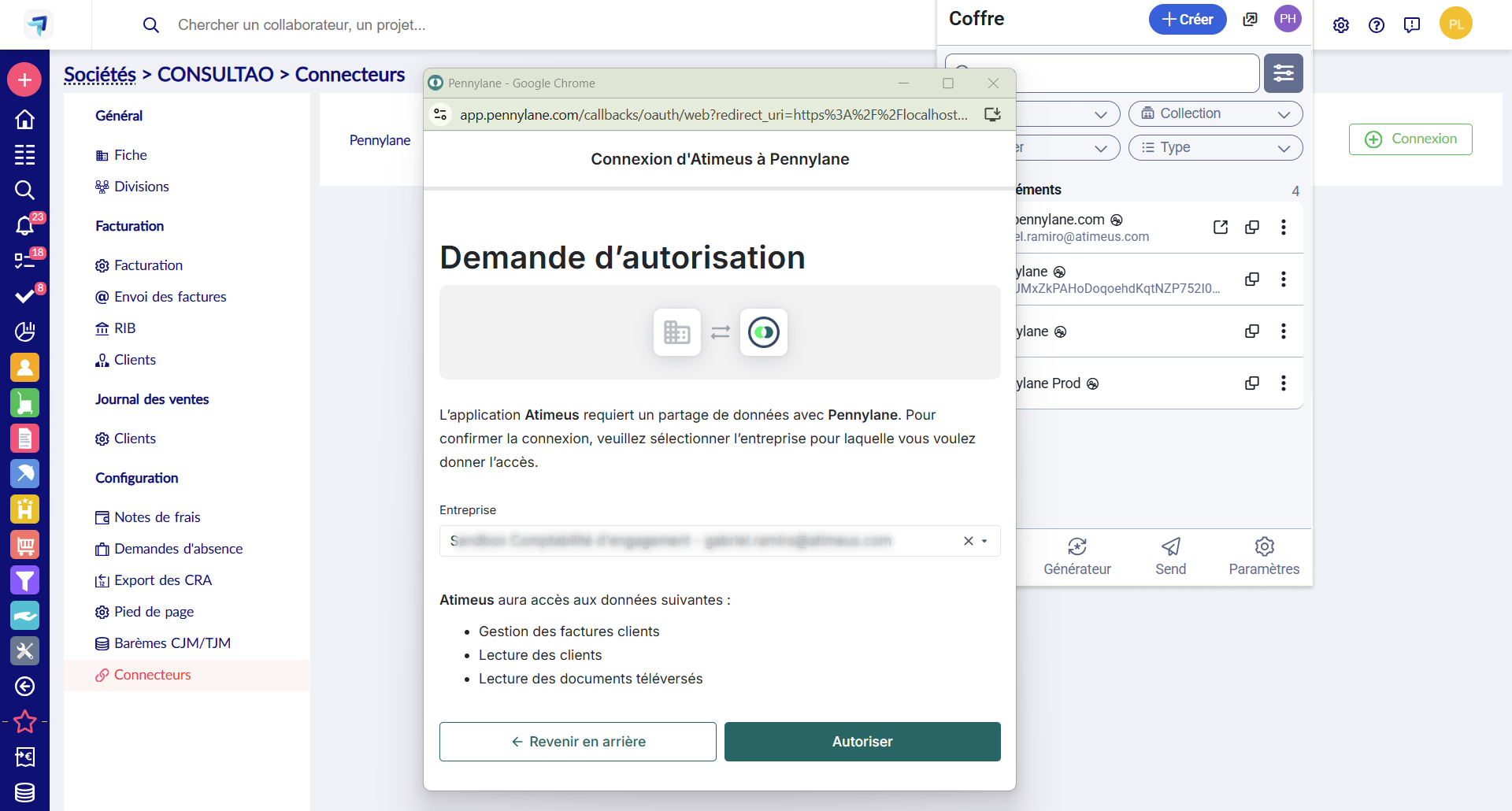Open the purple funnel module icon
Image resolution: width=1512 pixels, height=811 pixels.
coord(24,580)
